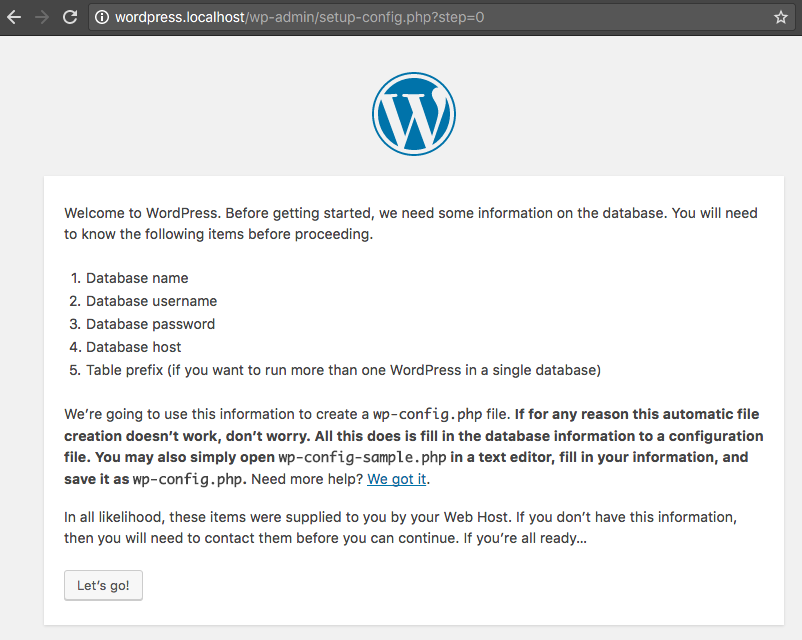Click the "Database username" list item
The width and height of the screenshot is (802, 640).
pos(151,301)
